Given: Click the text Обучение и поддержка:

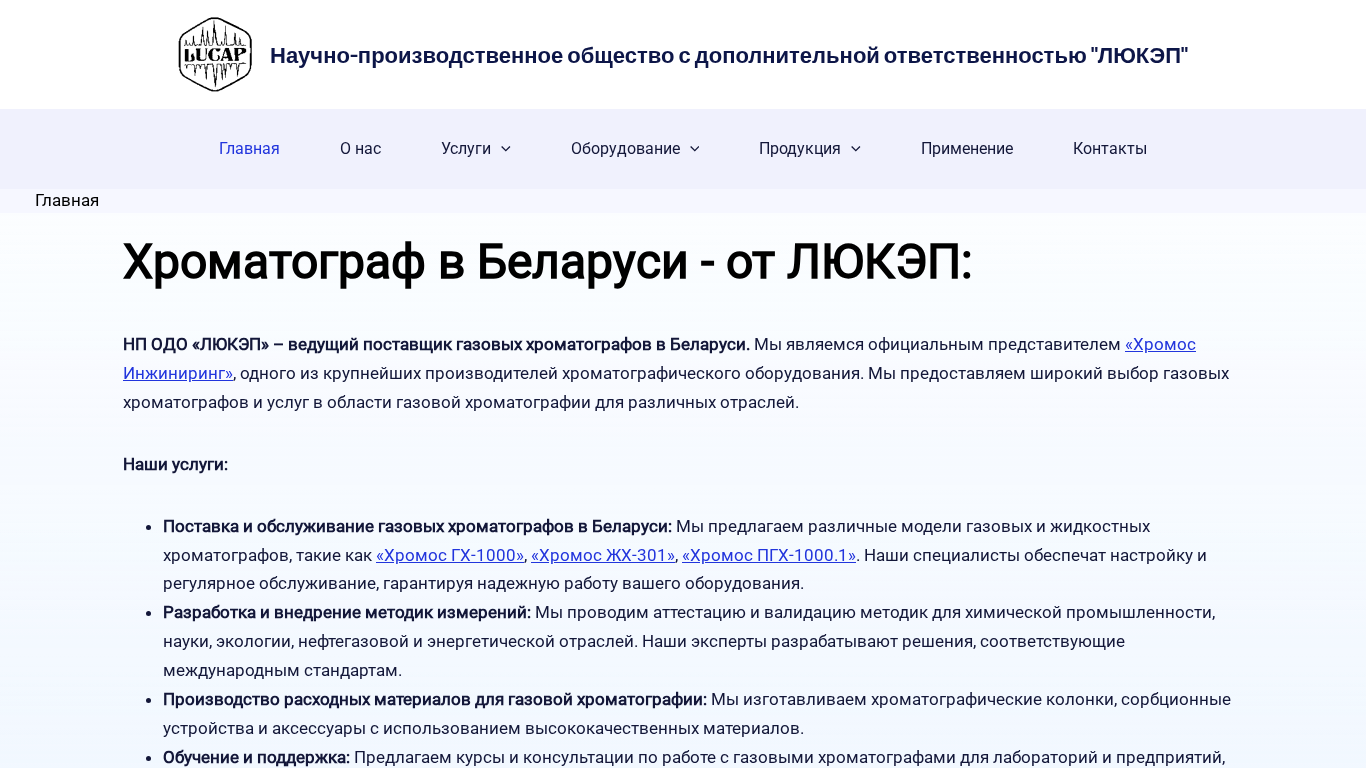Looking at the screenshot, I should (x=257, y=757).
